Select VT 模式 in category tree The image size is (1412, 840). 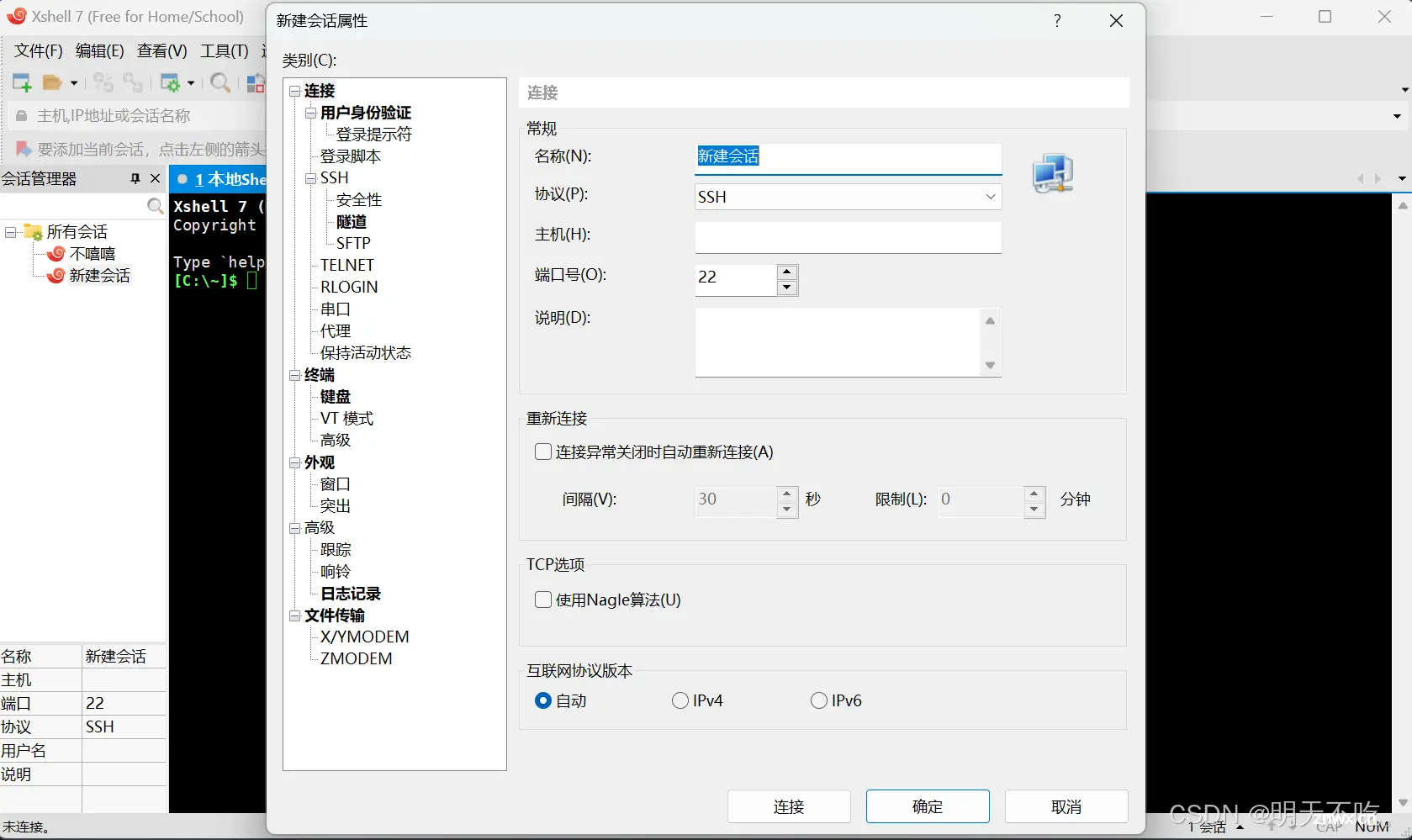pyautogui.click(x=346, y=419)
